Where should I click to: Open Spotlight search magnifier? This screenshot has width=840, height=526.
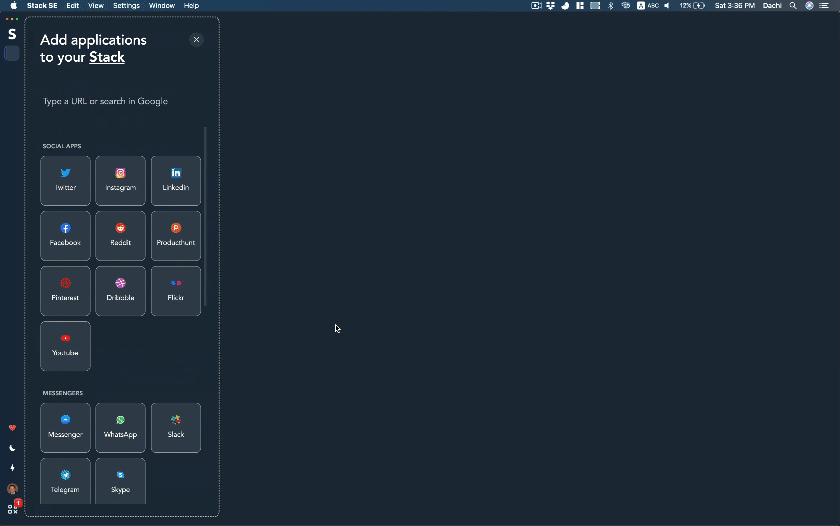click(793, 5)
